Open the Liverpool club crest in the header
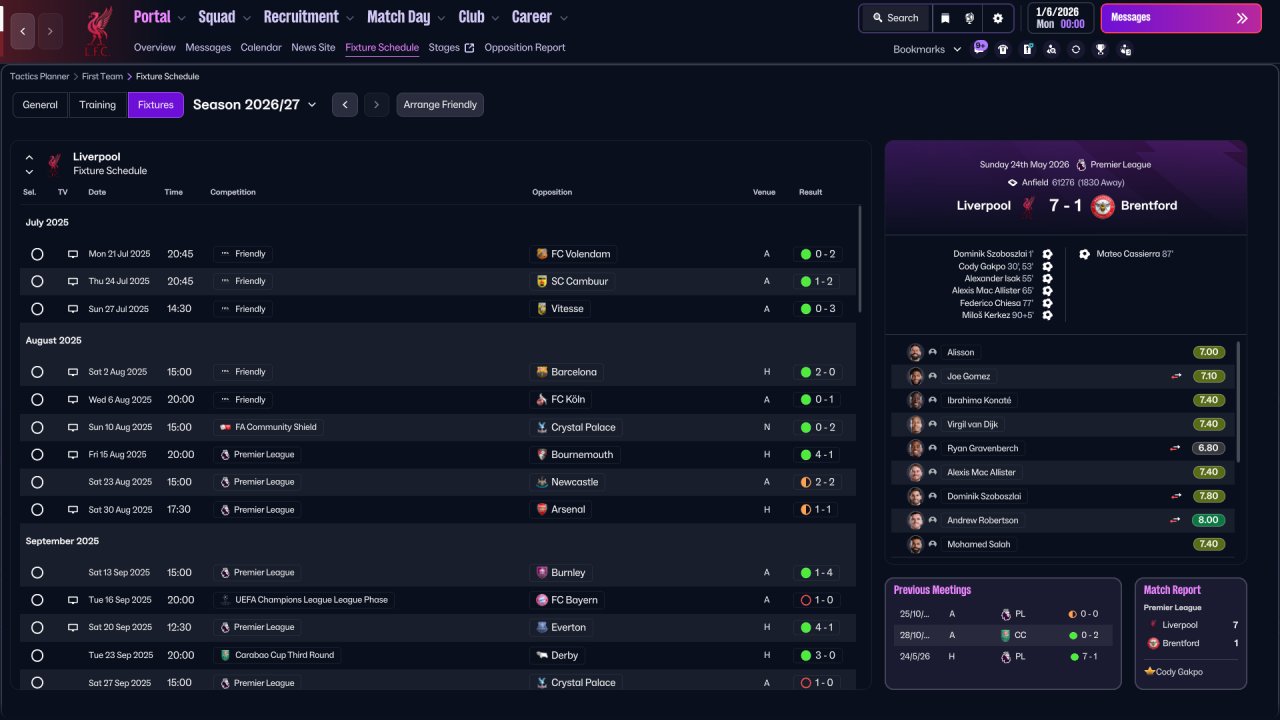Viewport: 1280px width, 720px height. [97, 31]
